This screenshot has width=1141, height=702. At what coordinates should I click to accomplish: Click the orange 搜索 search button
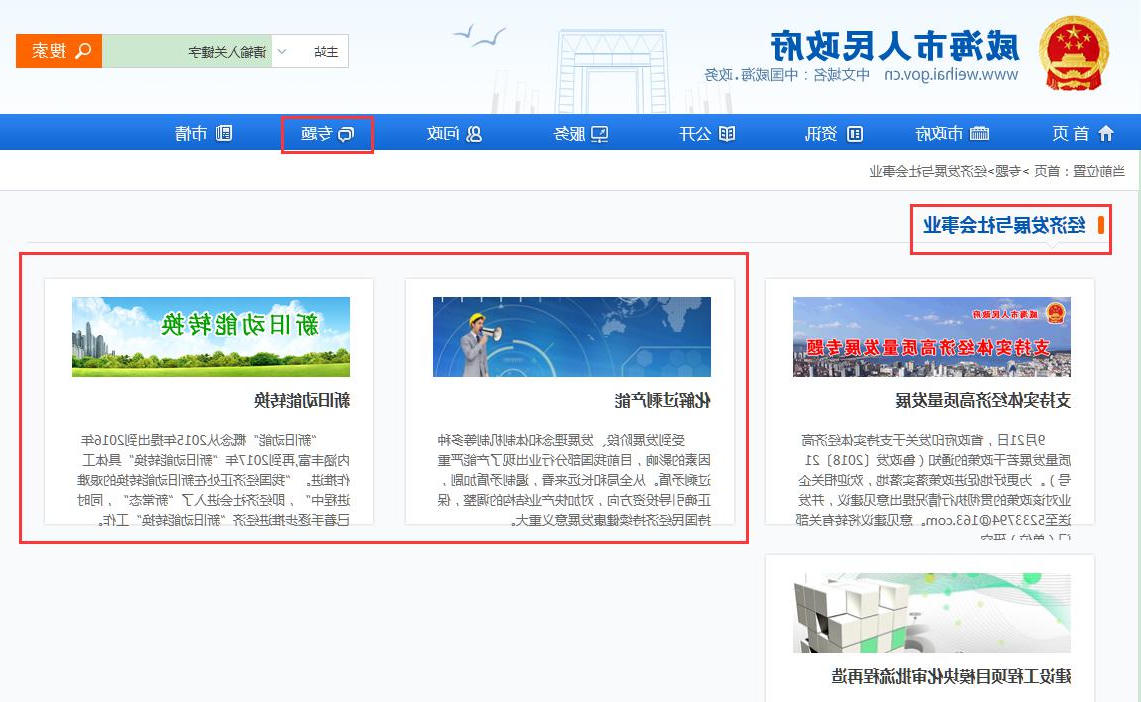click(59, 51)
